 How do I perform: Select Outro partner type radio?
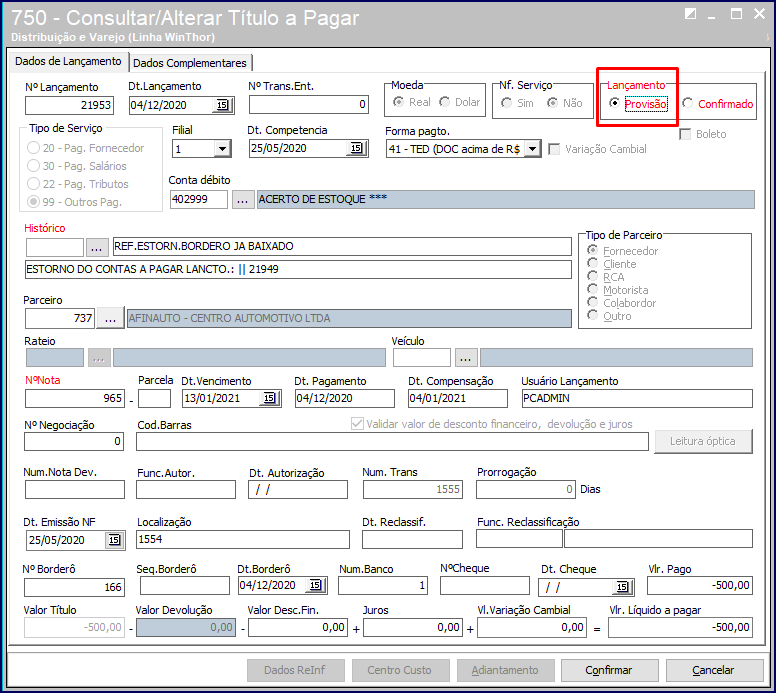coord(592,314)
